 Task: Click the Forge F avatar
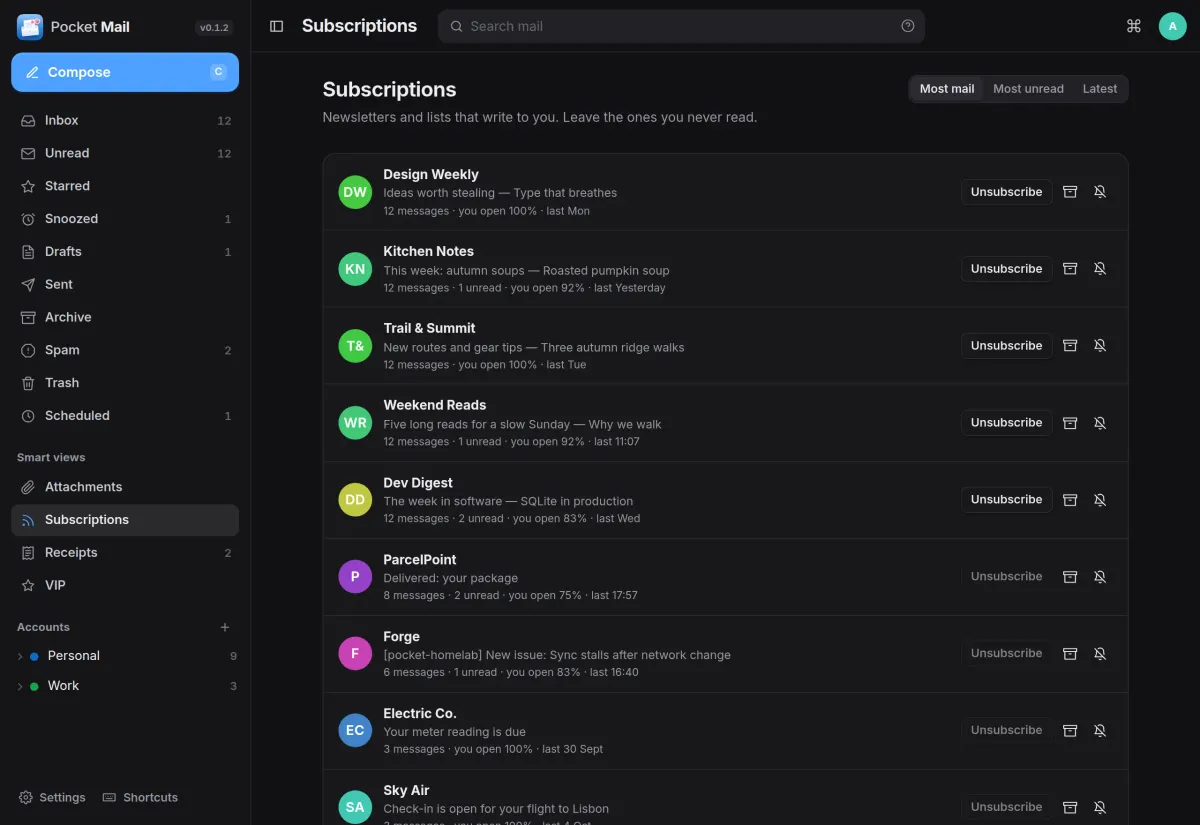pyautogui.click(x=355, y=654)
